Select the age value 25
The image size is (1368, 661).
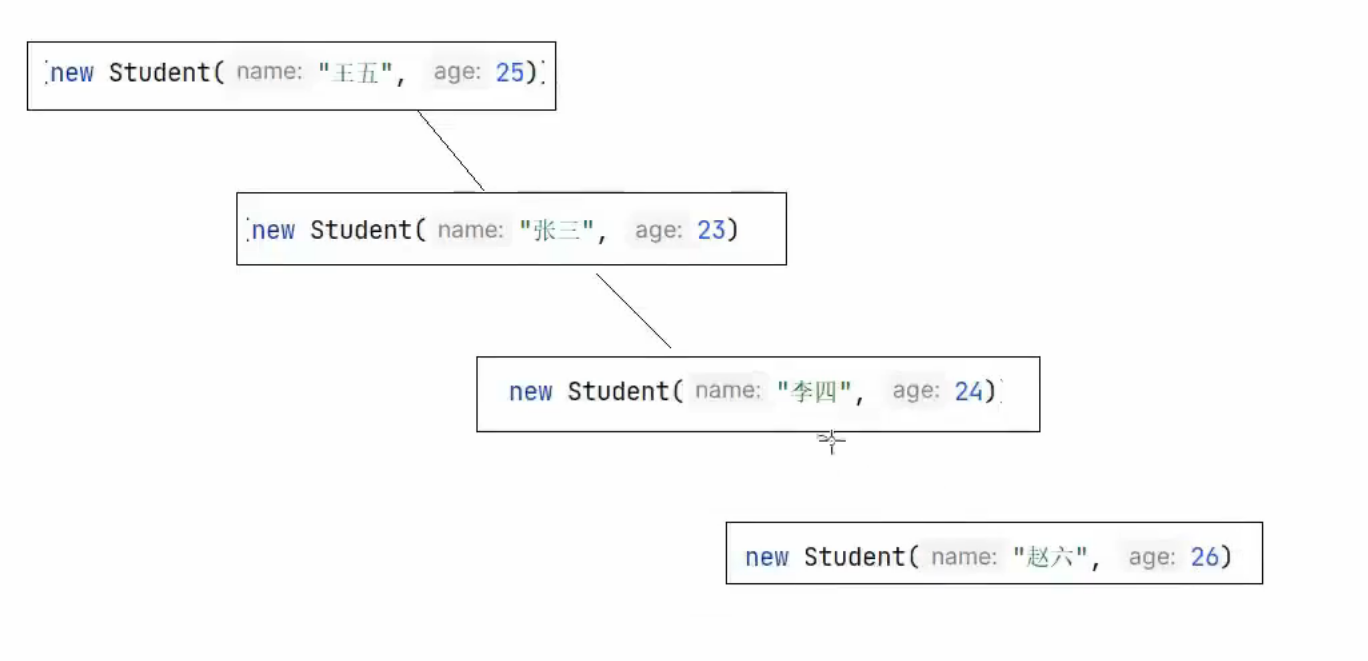tap(510, 73)
